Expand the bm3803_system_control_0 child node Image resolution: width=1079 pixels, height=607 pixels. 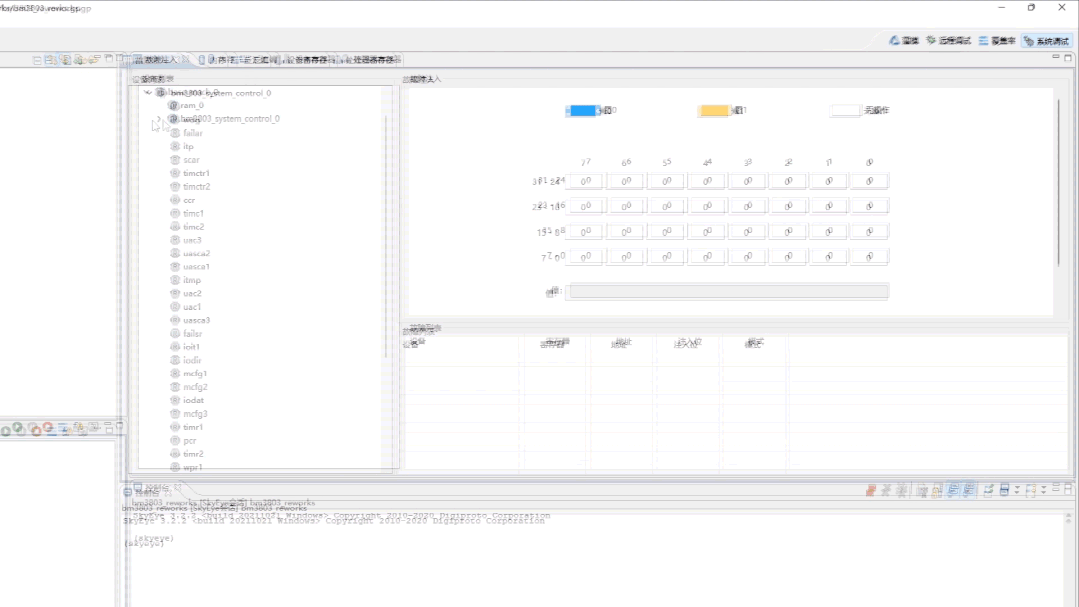click(159, 118)
